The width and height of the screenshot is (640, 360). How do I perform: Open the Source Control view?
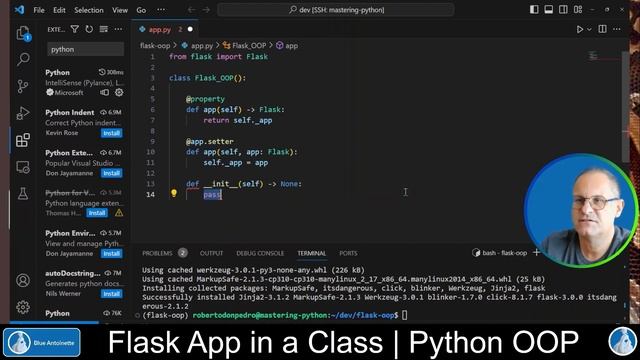click(x=23, y=86)
